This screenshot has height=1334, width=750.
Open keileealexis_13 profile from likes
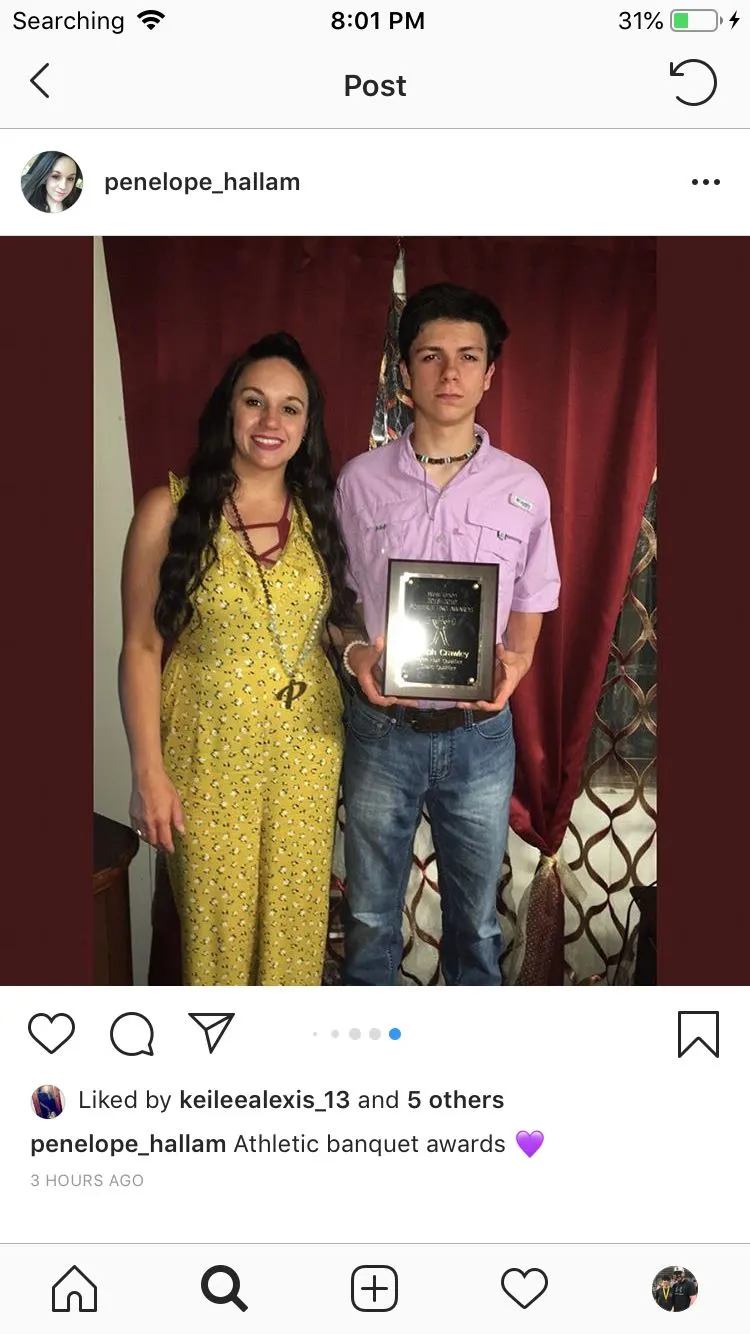(x=264, y=1100)
